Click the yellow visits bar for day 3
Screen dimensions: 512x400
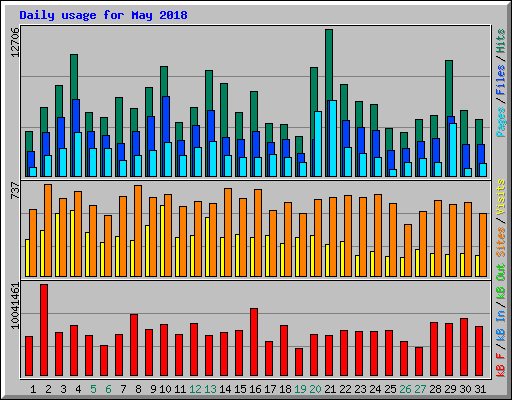point(57,245)
